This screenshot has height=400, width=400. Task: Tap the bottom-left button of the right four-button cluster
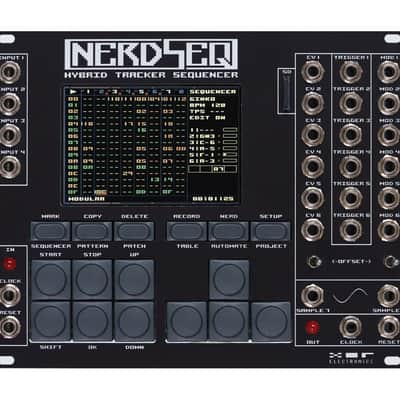(x=187, y=322)
